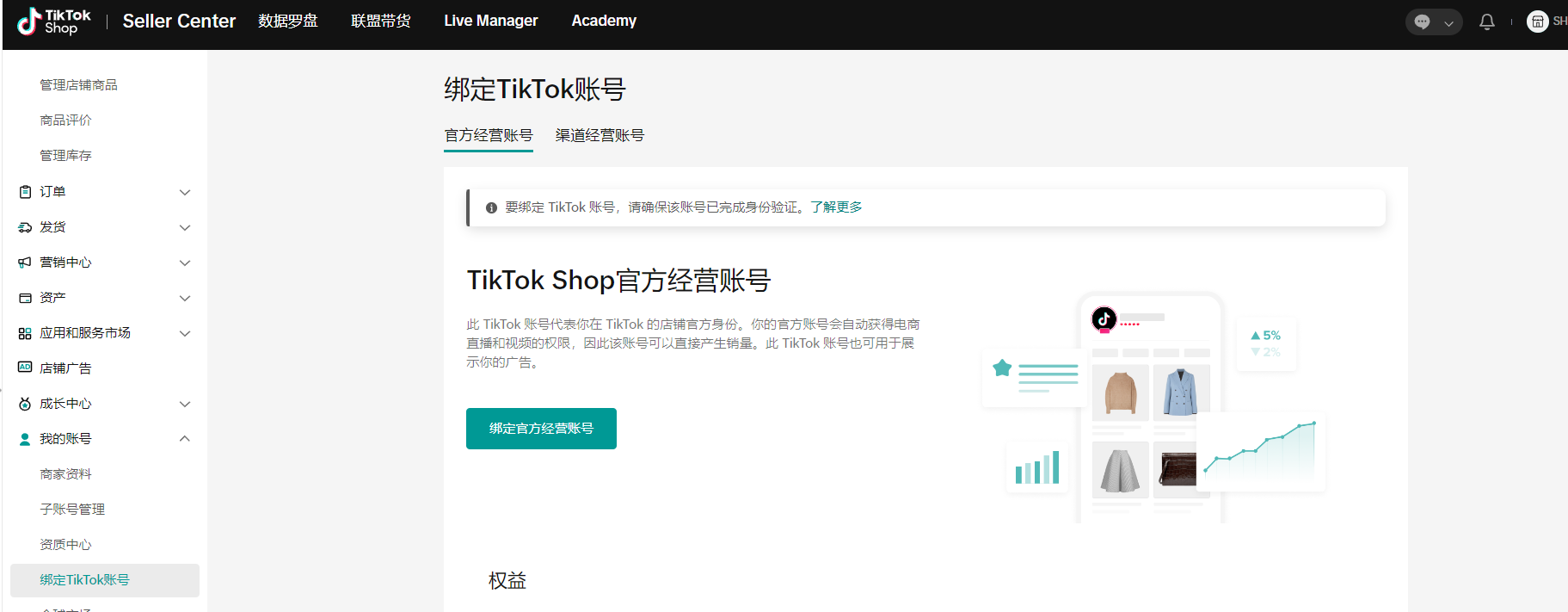Open 管理库存 in sidebar

pos(65,156)
